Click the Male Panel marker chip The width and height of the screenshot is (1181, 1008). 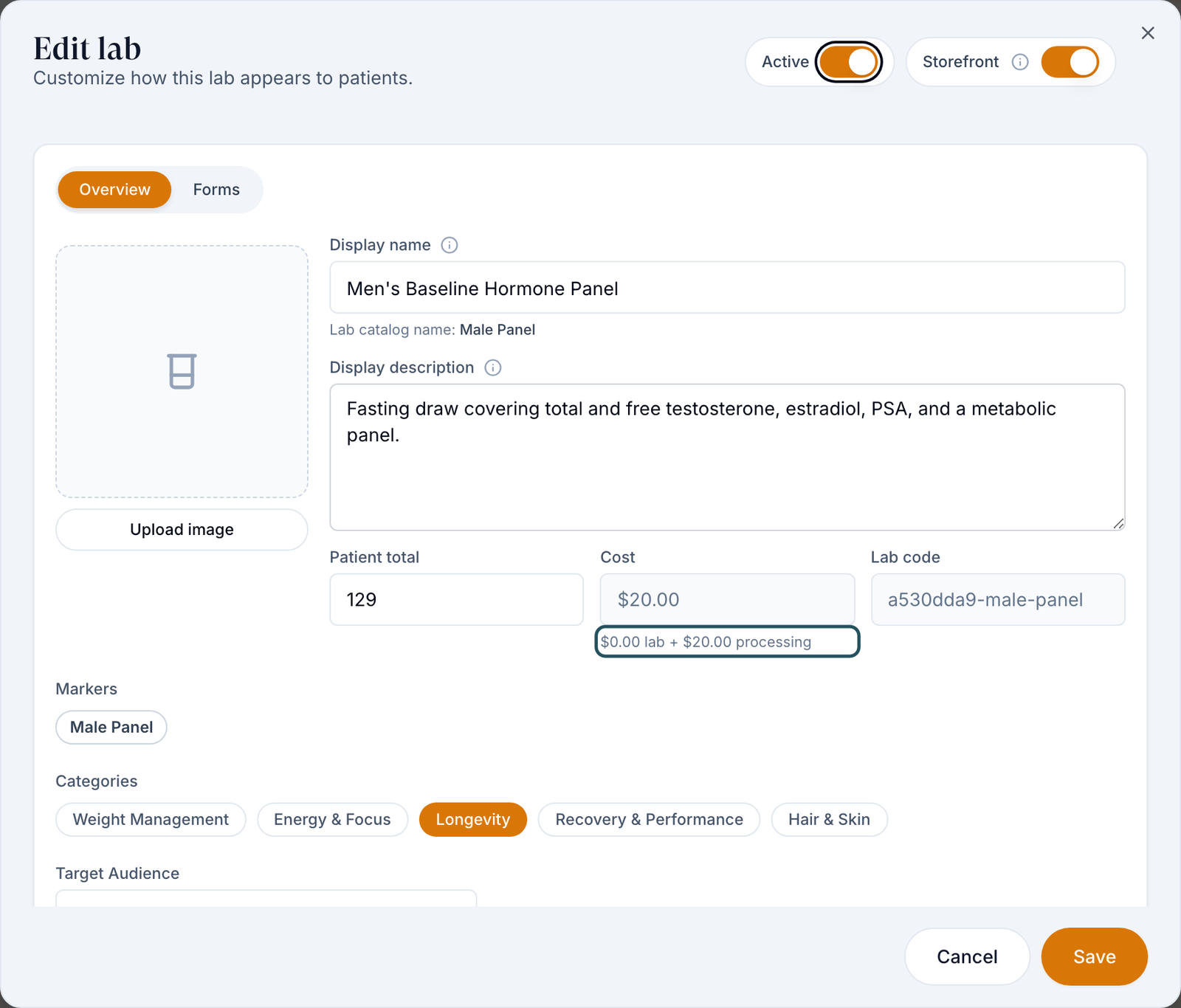click(111, 728)
